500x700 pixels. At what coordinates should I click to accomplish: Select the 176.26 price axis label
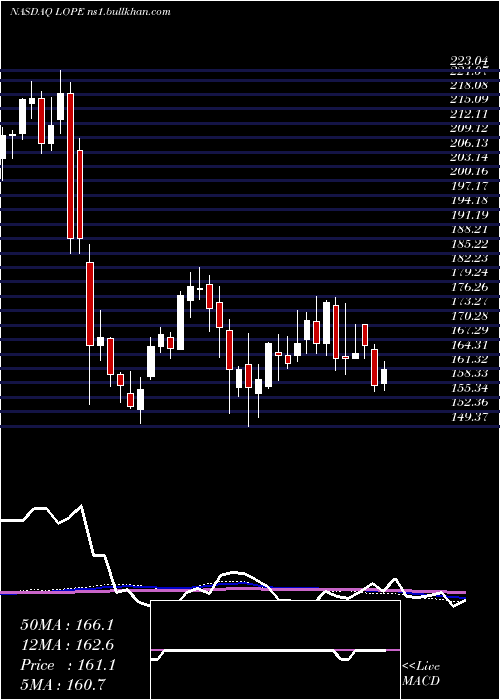click(468, 287)
